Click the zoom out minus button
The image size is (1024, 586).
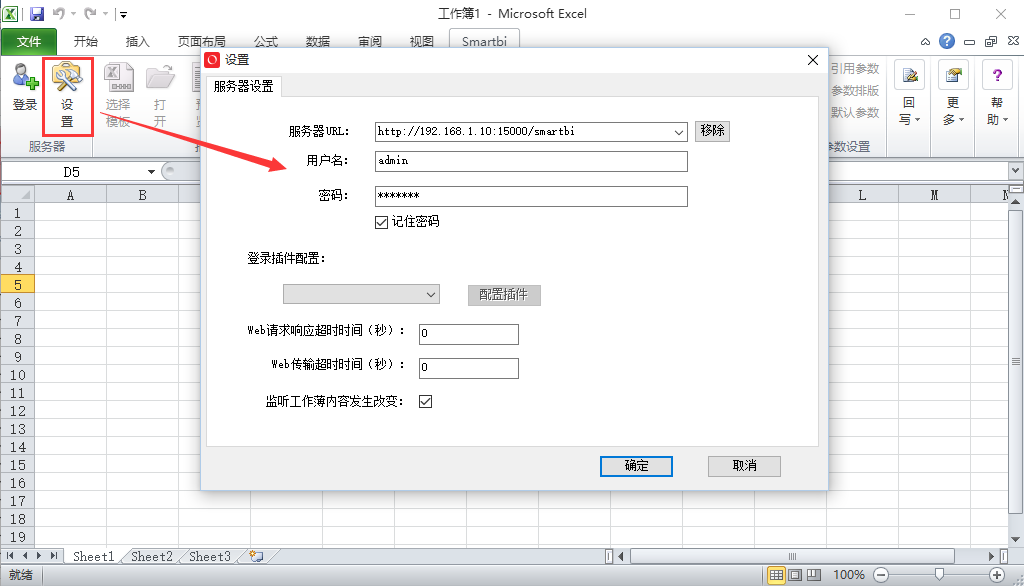pos(881,575)
